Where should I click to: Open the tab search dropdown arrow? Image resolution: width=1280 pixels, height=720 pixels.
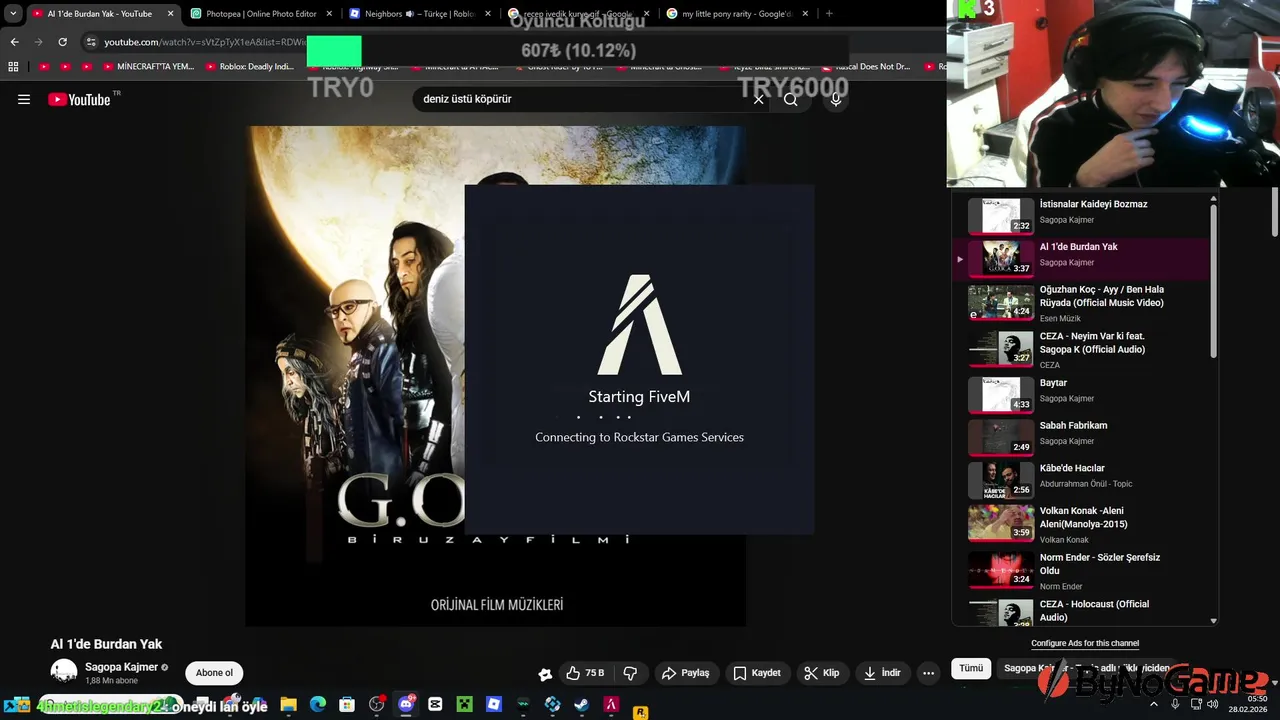click(13, 14)
